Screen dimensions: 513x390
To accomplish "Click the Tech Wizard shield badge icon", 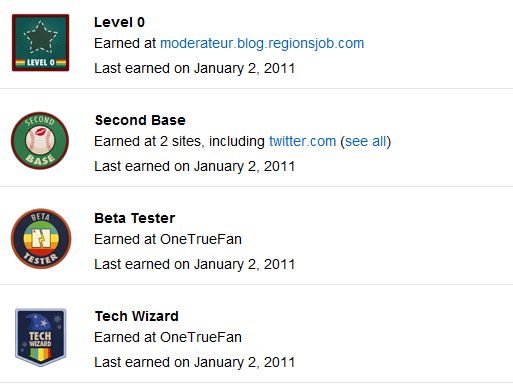I will (41, 337).
